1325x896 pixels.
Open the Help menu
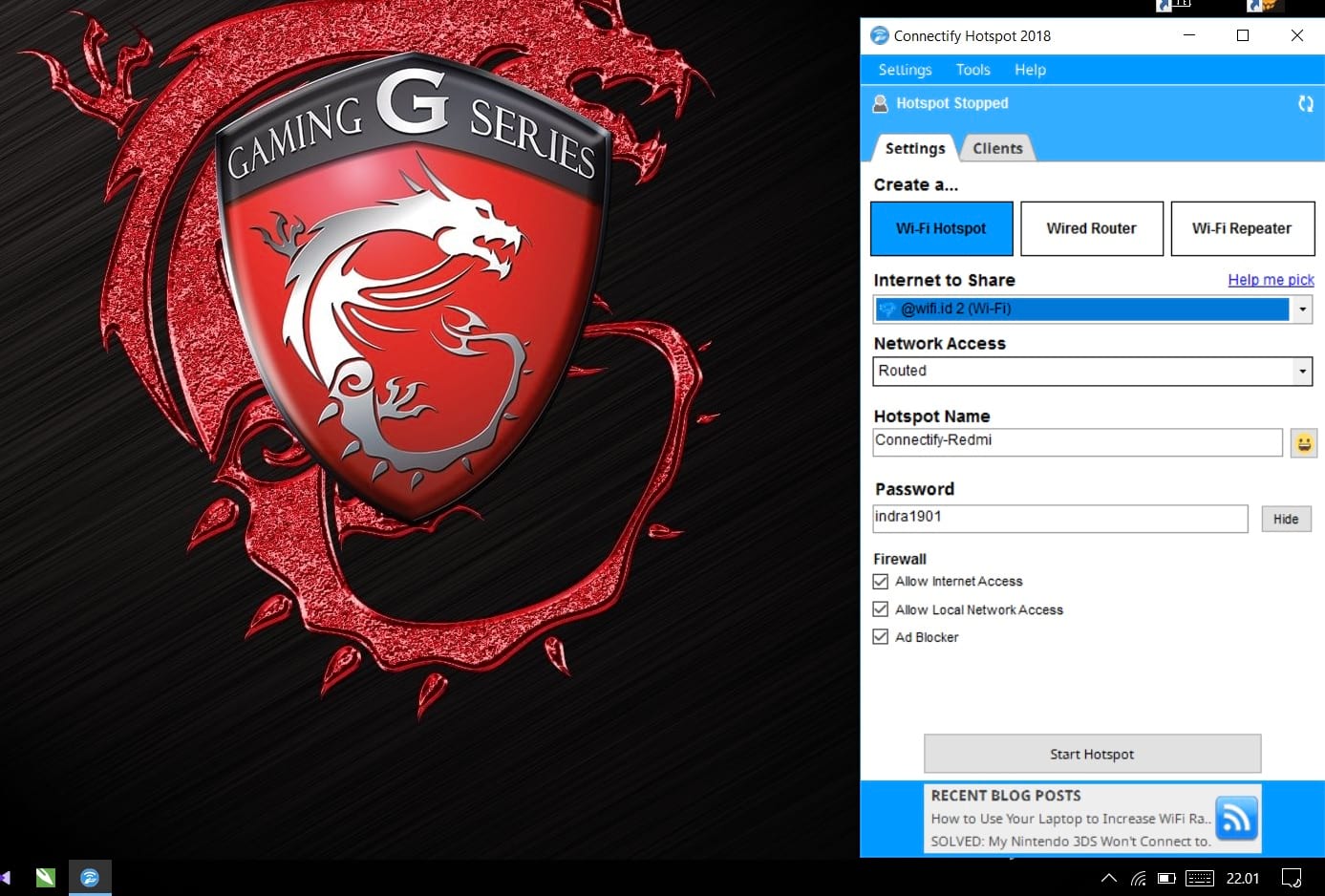[x=1030, y=70]
